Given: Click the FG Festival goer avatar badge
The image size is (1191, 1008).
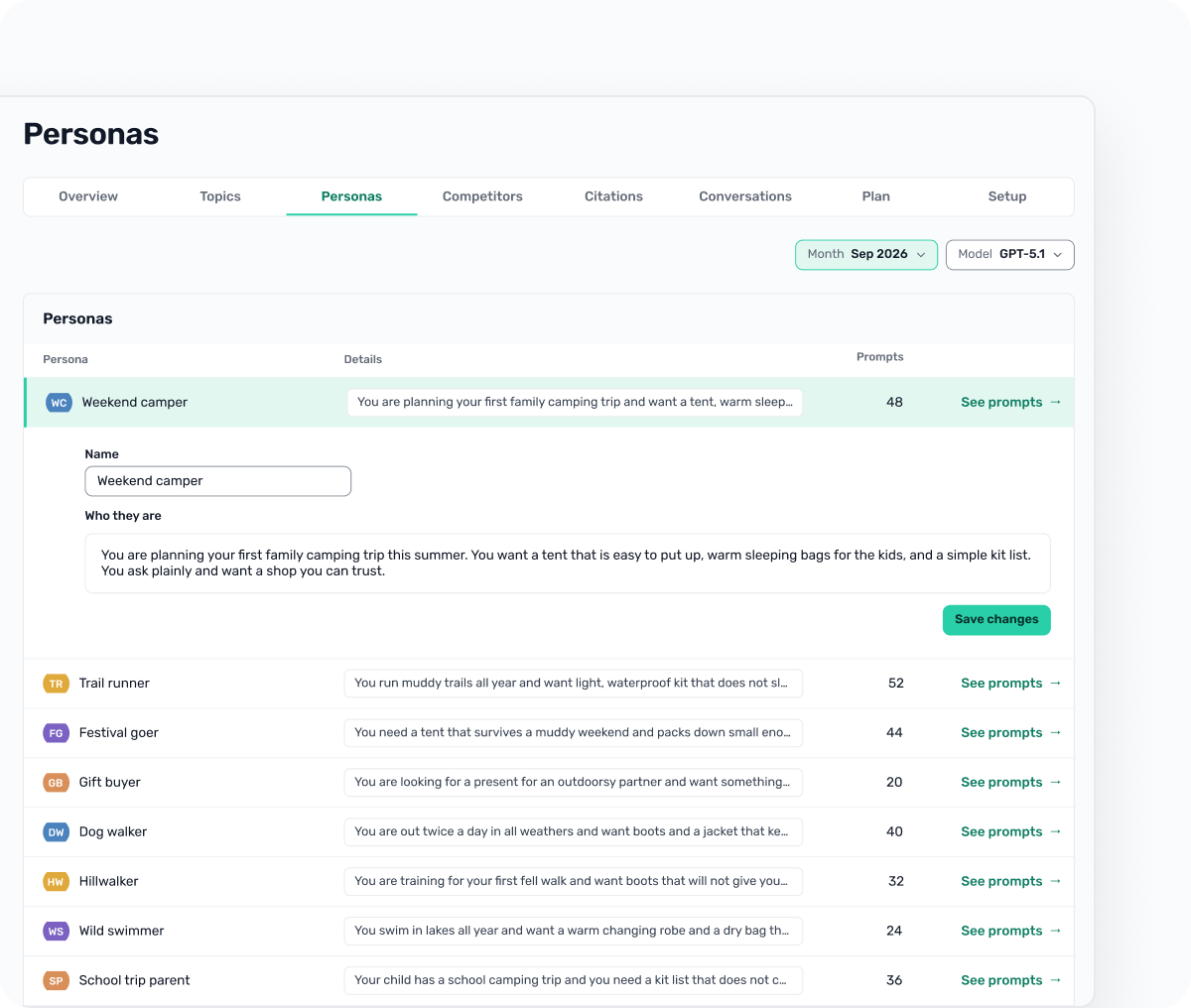Looking at the screenshot, I should point(56,733).
